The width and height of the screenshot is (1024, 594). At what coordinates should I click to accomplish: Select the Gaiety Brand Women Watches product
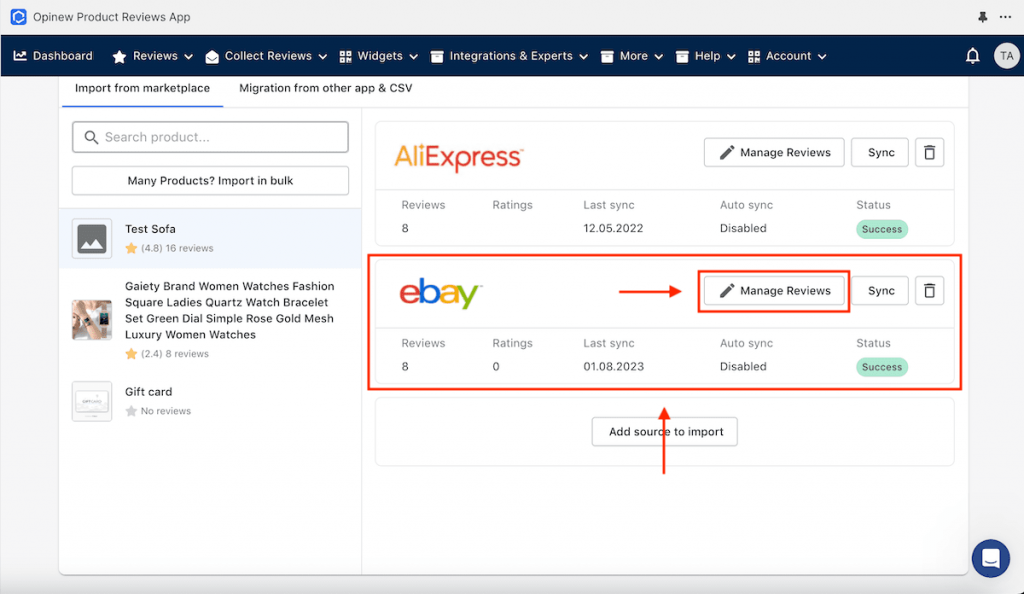click(x=210, y=320)
